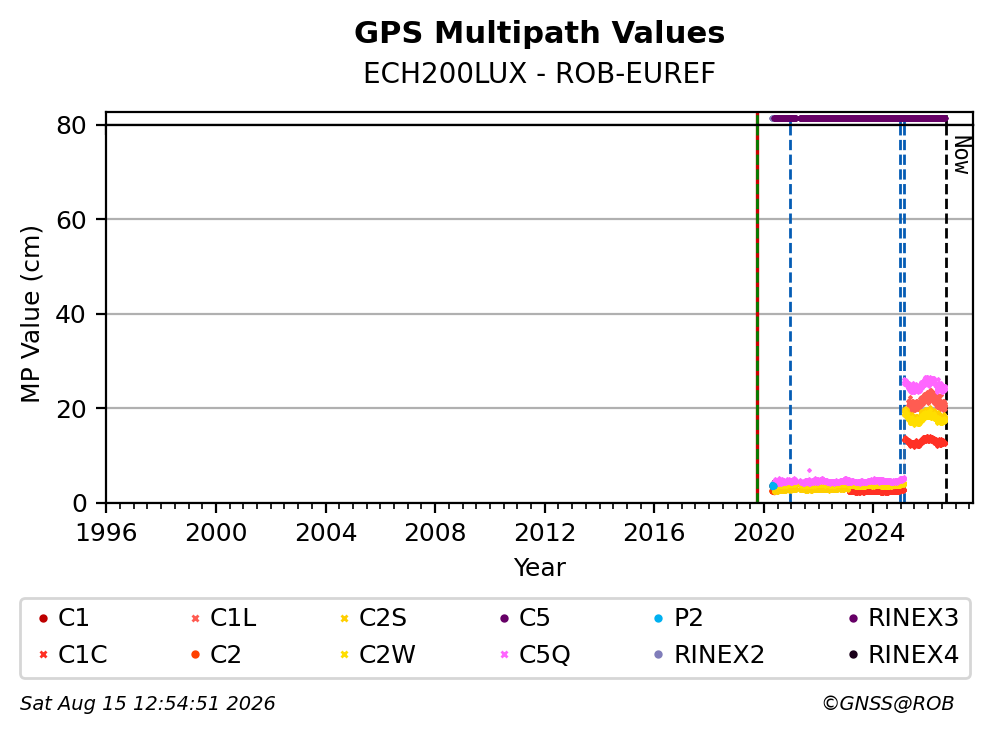Select the C2 legend label
The width and height of the screenshot is (992, 734).
(x=225, y=654)
